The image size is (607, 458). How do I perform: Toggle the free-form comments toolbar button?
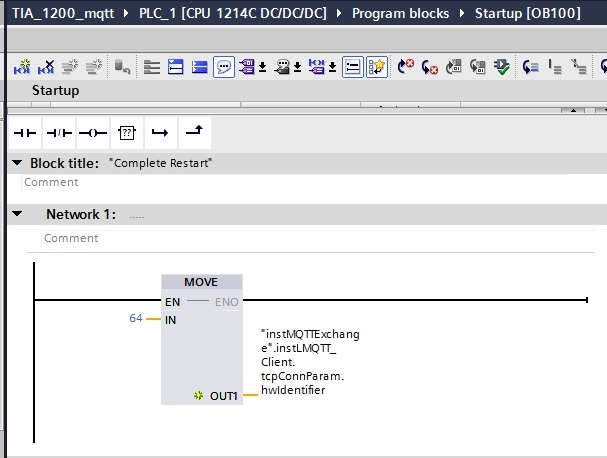(x=224, y=67)
